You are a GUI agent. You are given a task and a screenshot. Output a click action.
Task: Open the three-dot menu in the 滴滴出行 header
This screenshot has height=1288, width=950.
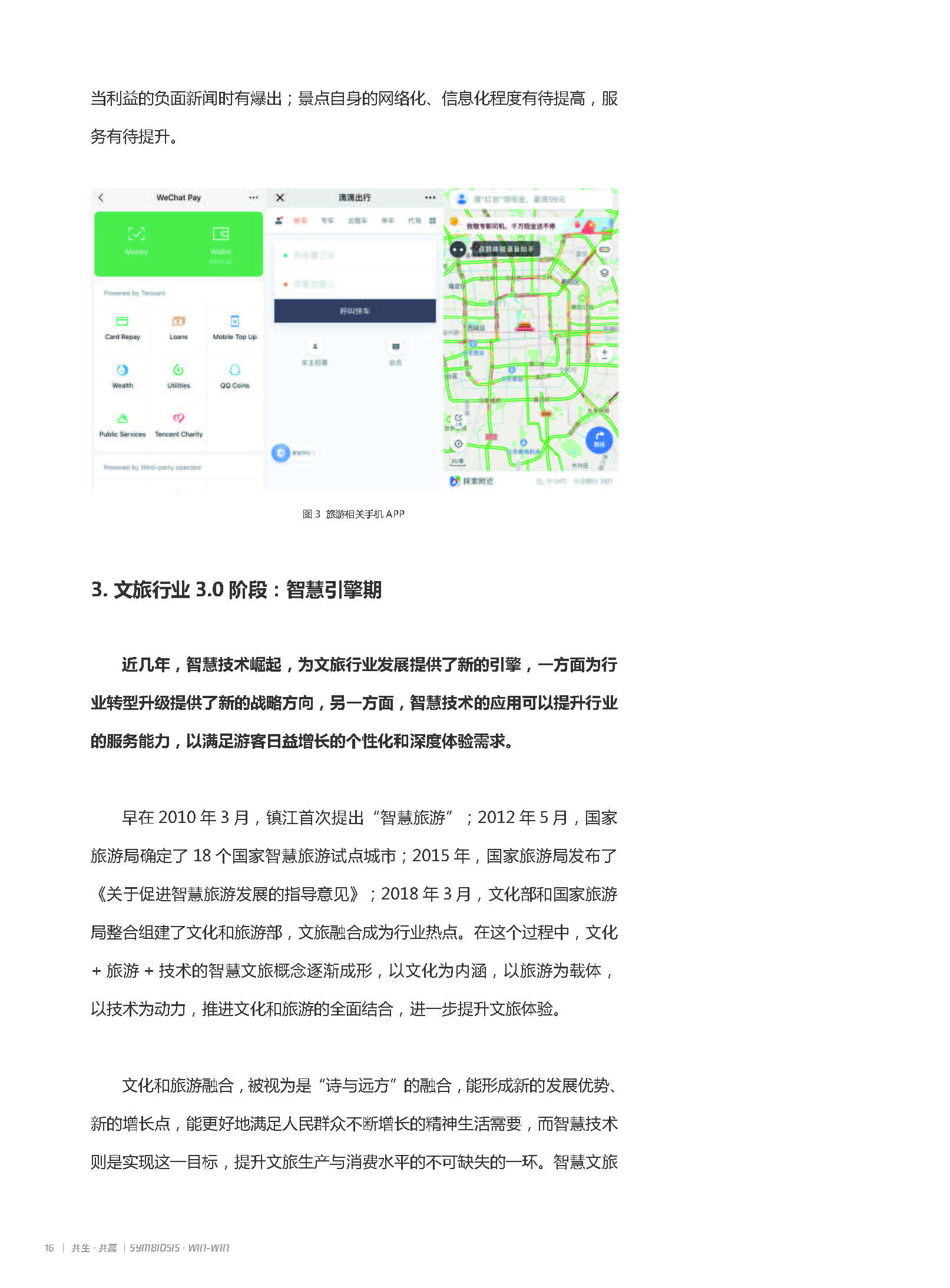(x=430, y=198)
